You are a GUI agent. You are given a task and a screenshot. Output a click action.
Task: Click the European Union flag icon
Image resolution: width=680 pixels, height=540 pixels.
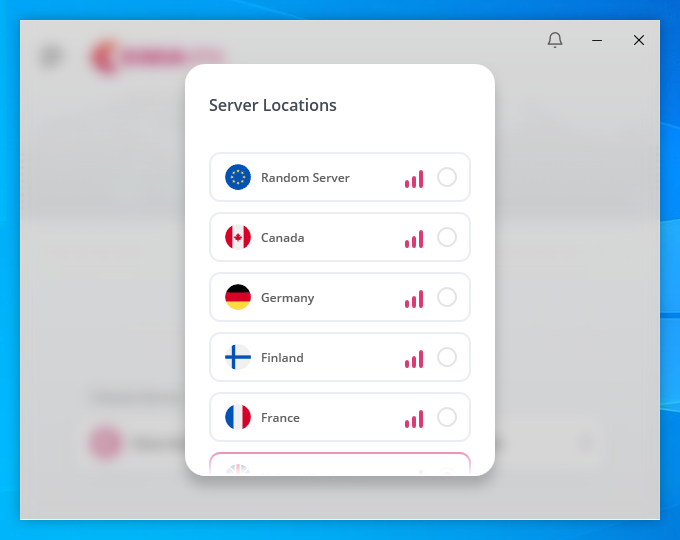pyautogui.click(x=238, y=178)
